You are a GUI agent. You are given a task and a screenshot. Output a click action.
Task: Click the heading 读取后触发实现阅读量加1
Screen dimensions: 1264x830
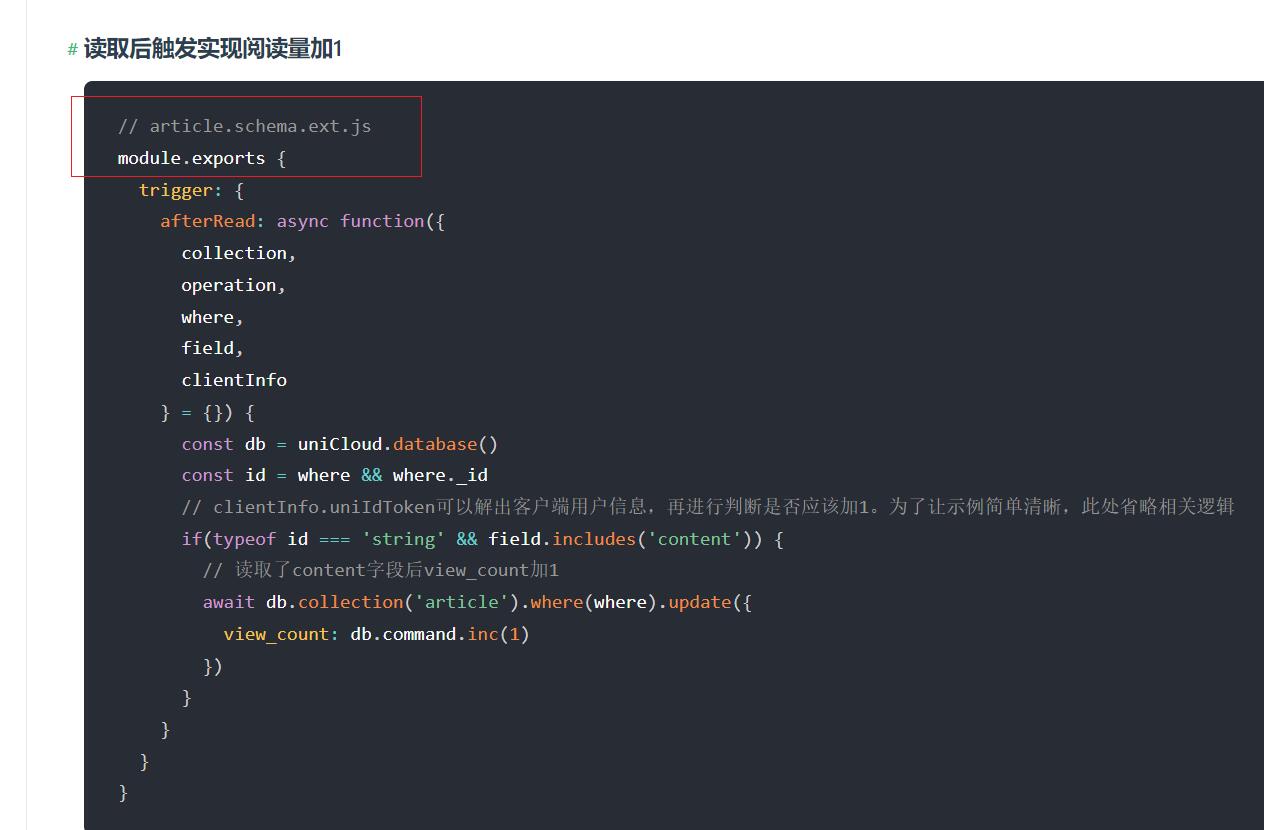coord(212,48)
